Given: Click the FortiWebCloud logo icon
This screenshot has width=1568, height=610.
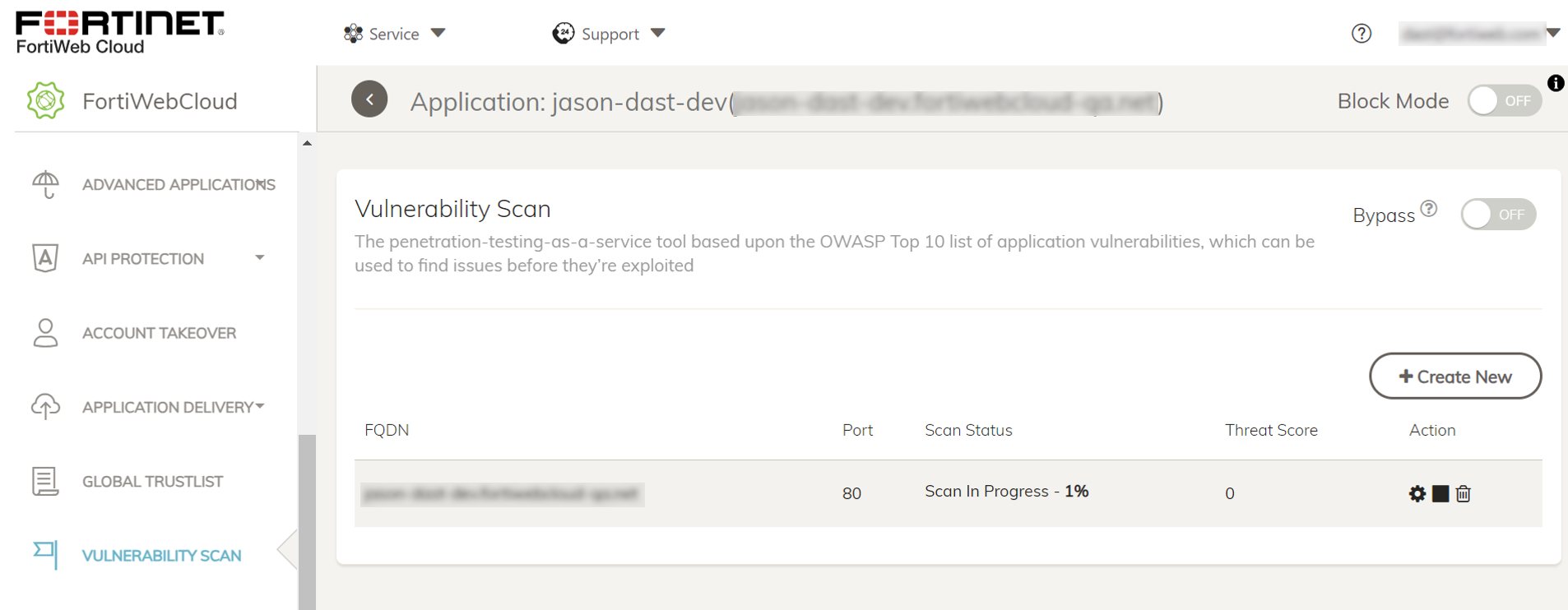Looking at the screenshot, I should tap(45, 100).
